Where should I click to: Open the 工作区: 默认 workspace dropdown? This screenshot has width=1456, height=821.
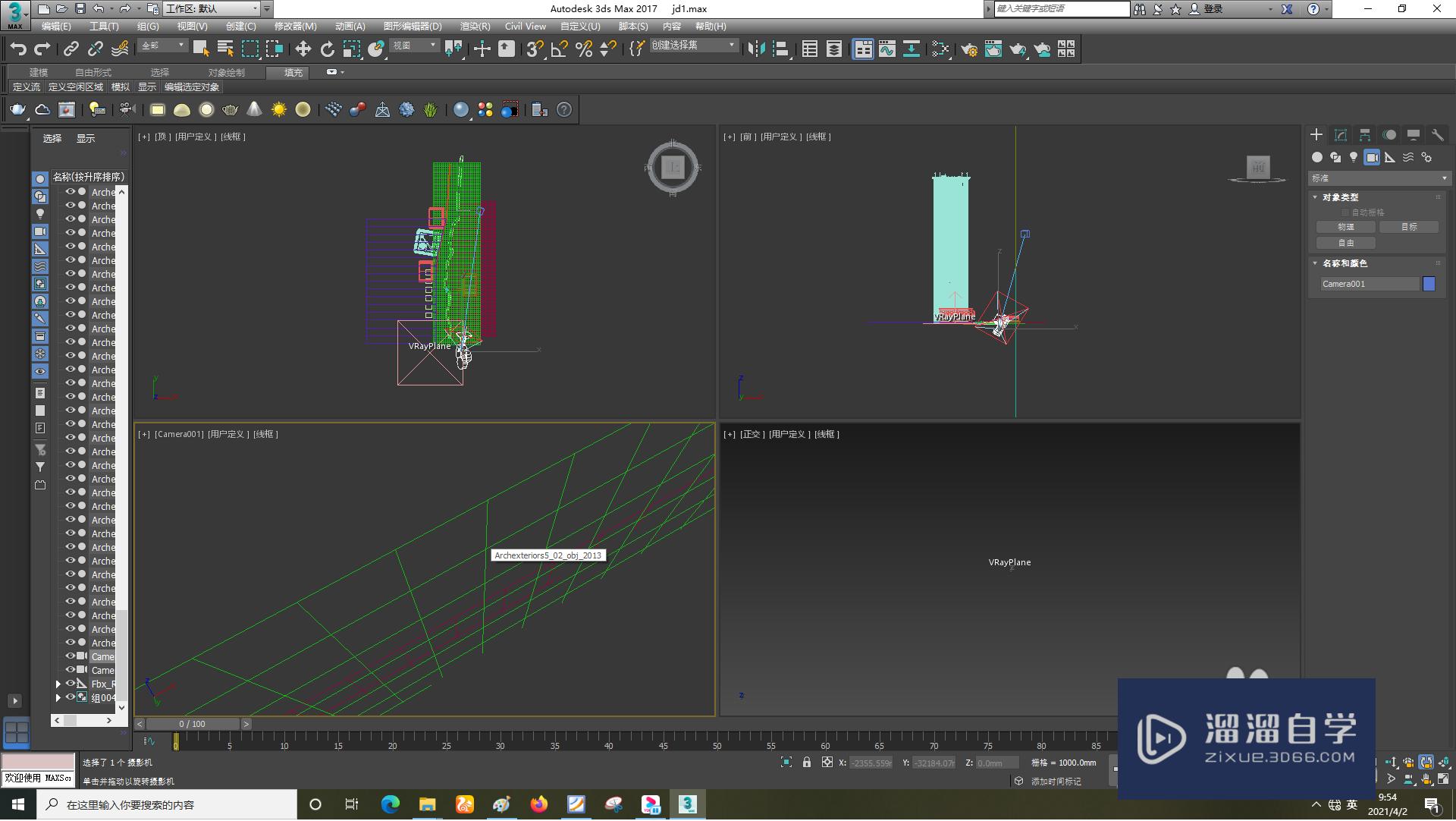212,8
